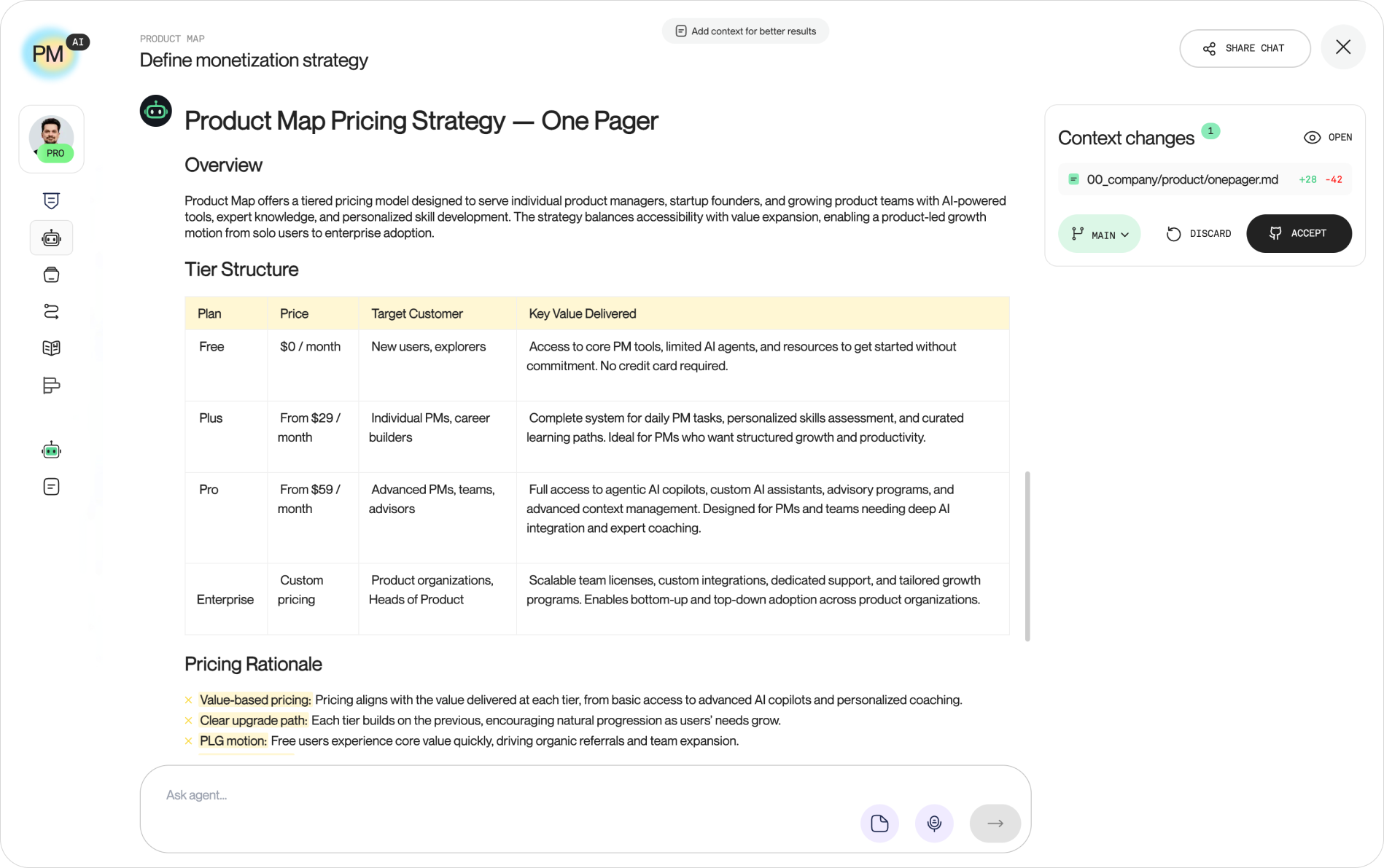Open the note document sidebar icon
Viewport: 1384px width, 868px height.
tap(51, 487)
